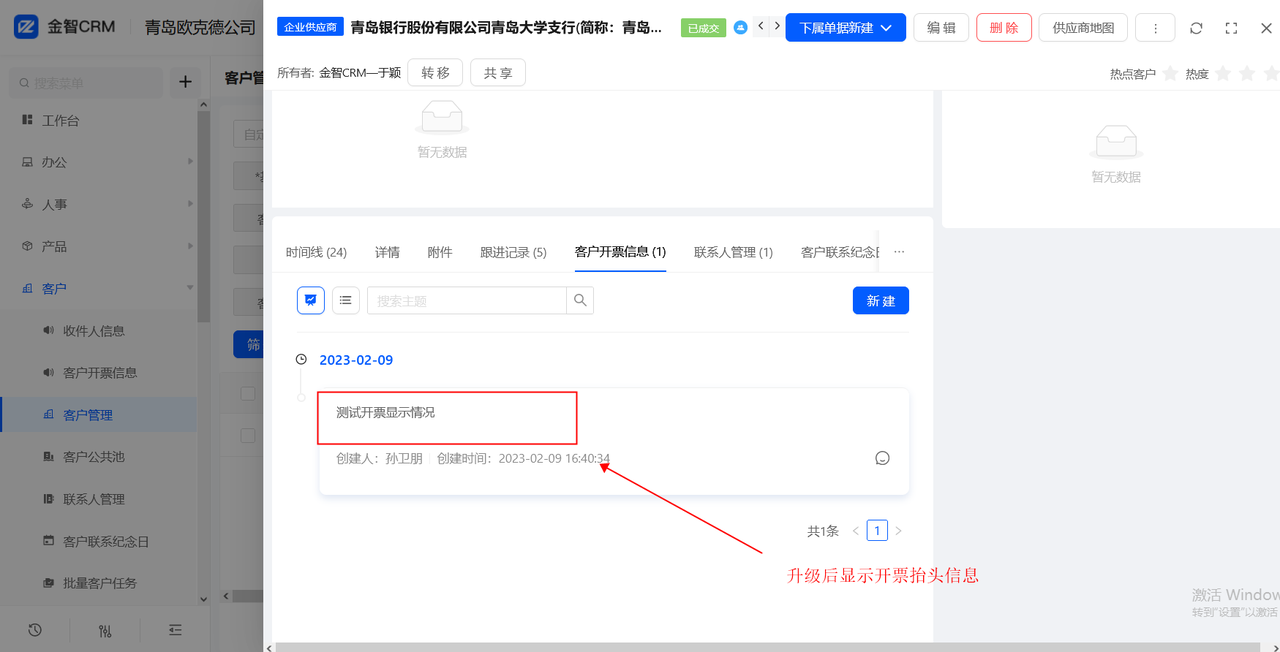The image size is (1280, 652).
Task: Click inside the 搜索菜单 search field
Action: (86, 82)
